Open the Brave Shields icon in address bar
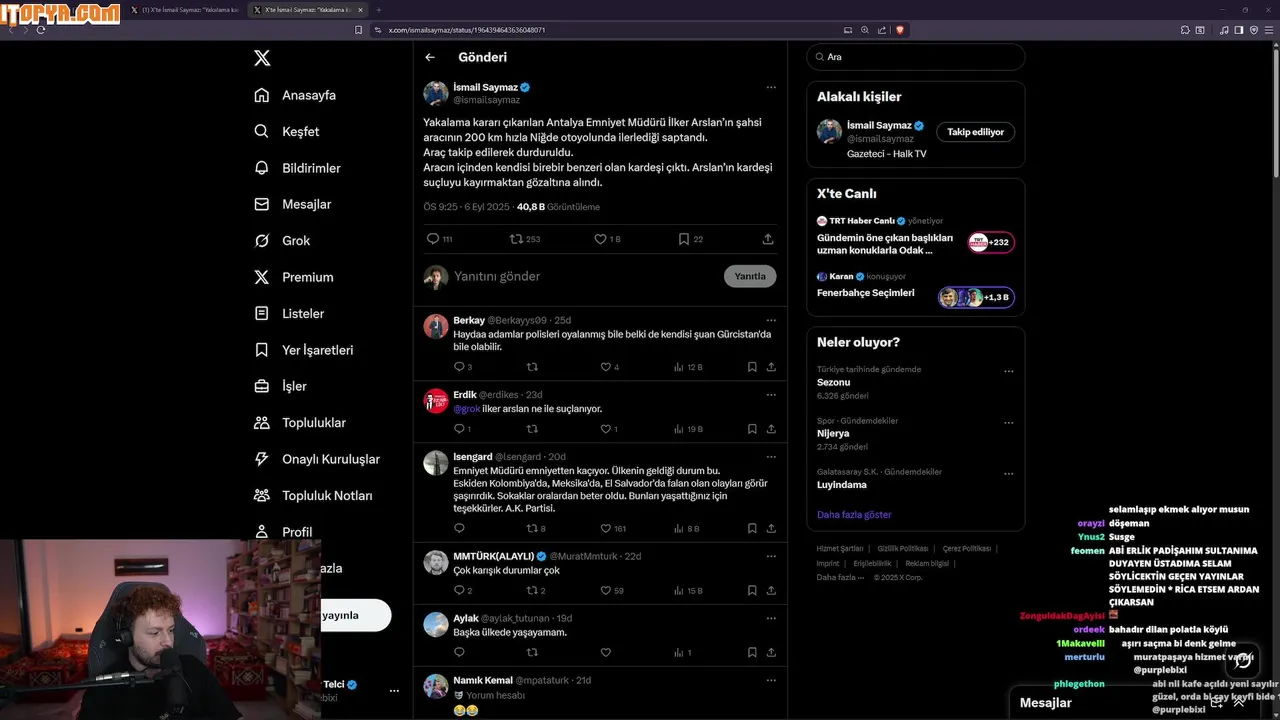 [899, 30]
